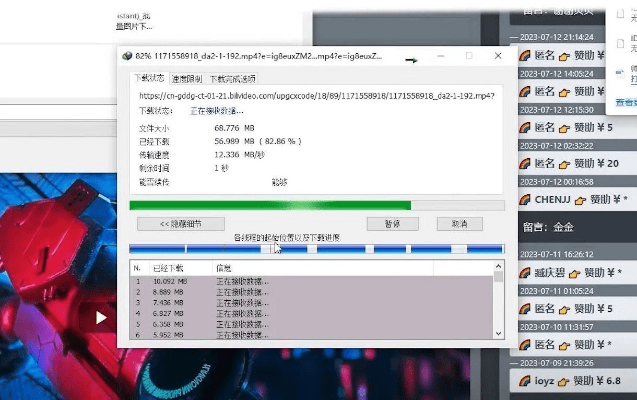Screen dimensions: 637x400
Task: Click the 2023-07-12 00:16:58 timestamp
Action: coord(557,182)
